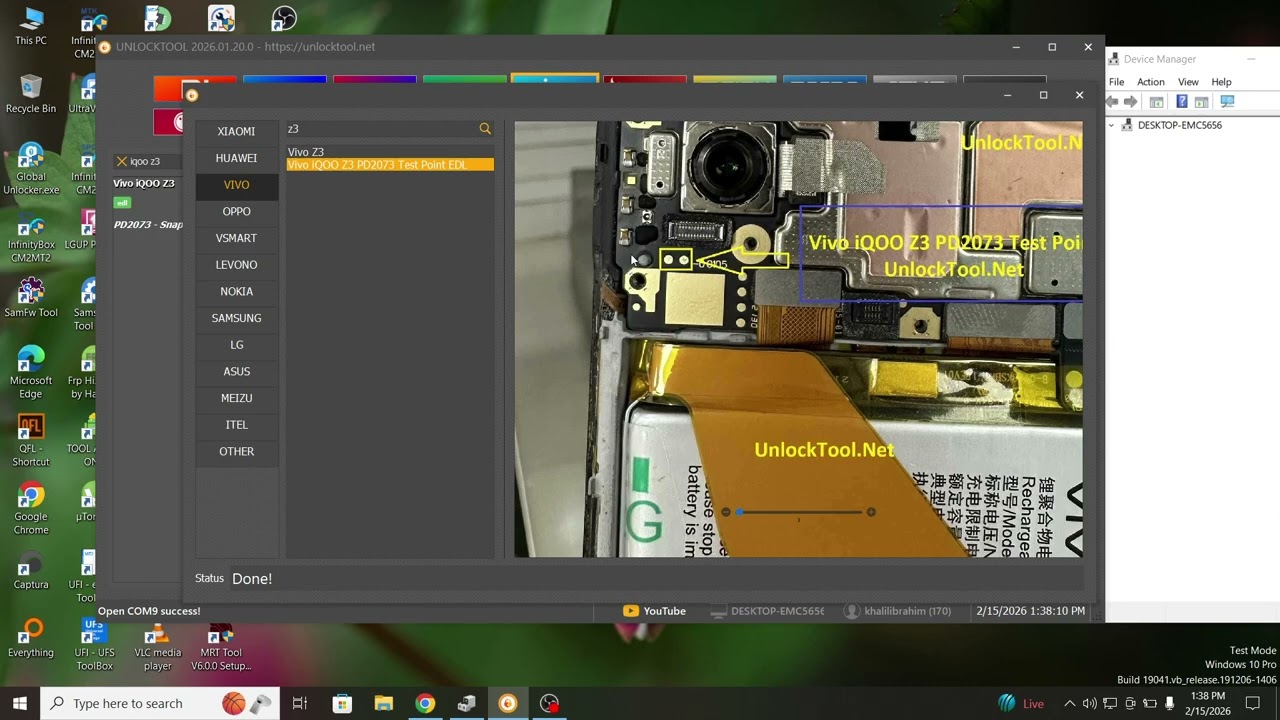Open Microsoft Store from taskbar
The width and height of the screenshot is (1280, 720).
point(342,703)
